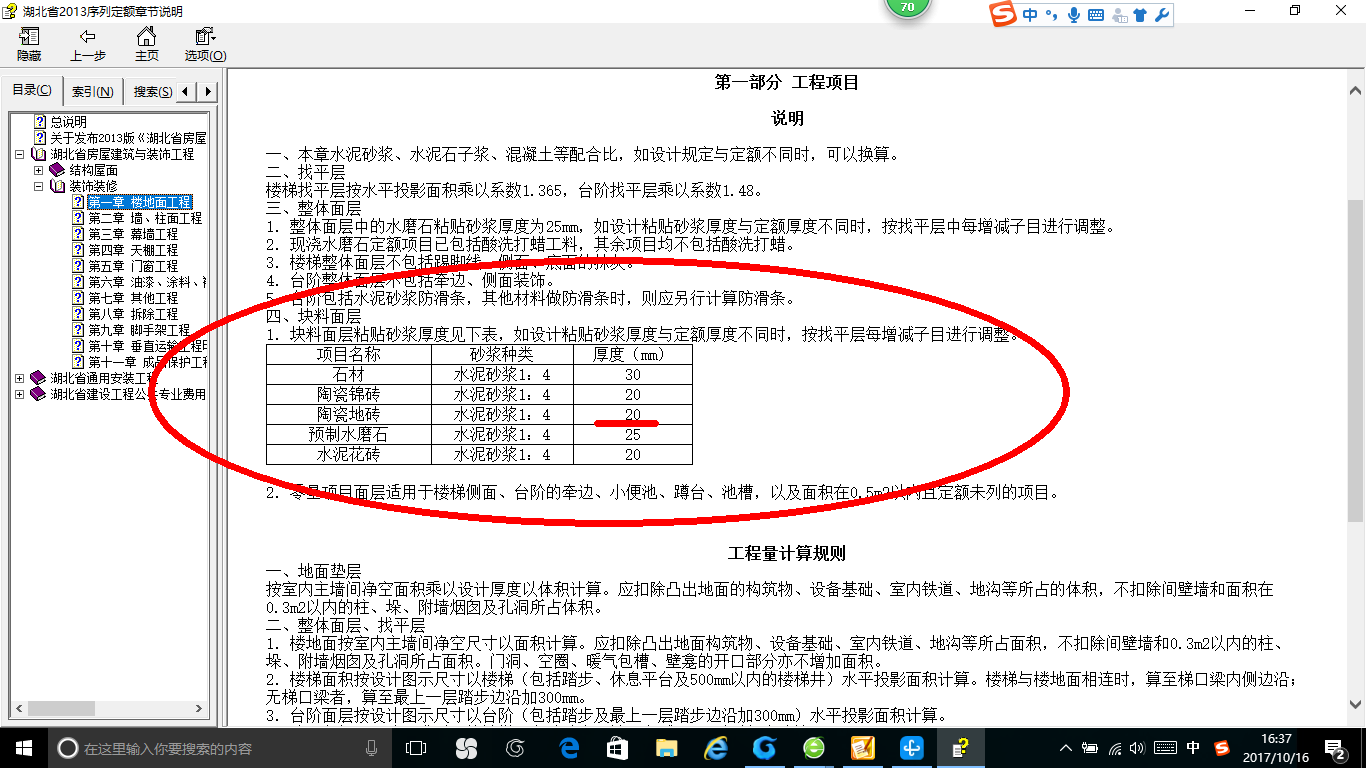
Task: Open 第二章 墙、柱面工程 topic
Action: 145,218
